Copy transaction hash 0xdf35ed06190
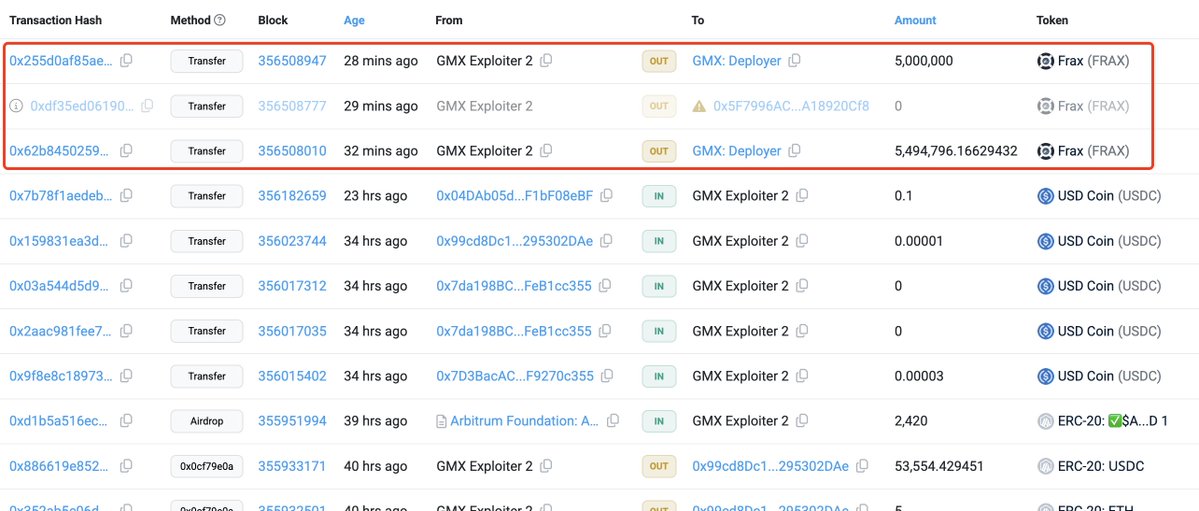 [x=147, y=106]
